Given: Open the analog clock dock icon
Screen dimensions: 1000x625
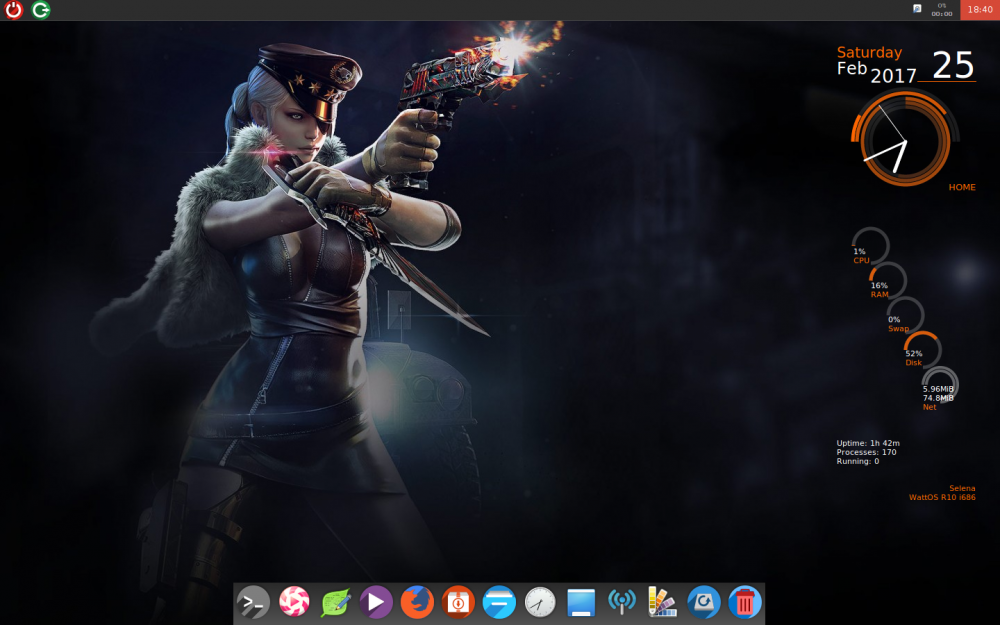Looking at the screenshot, I should (540, 601).
